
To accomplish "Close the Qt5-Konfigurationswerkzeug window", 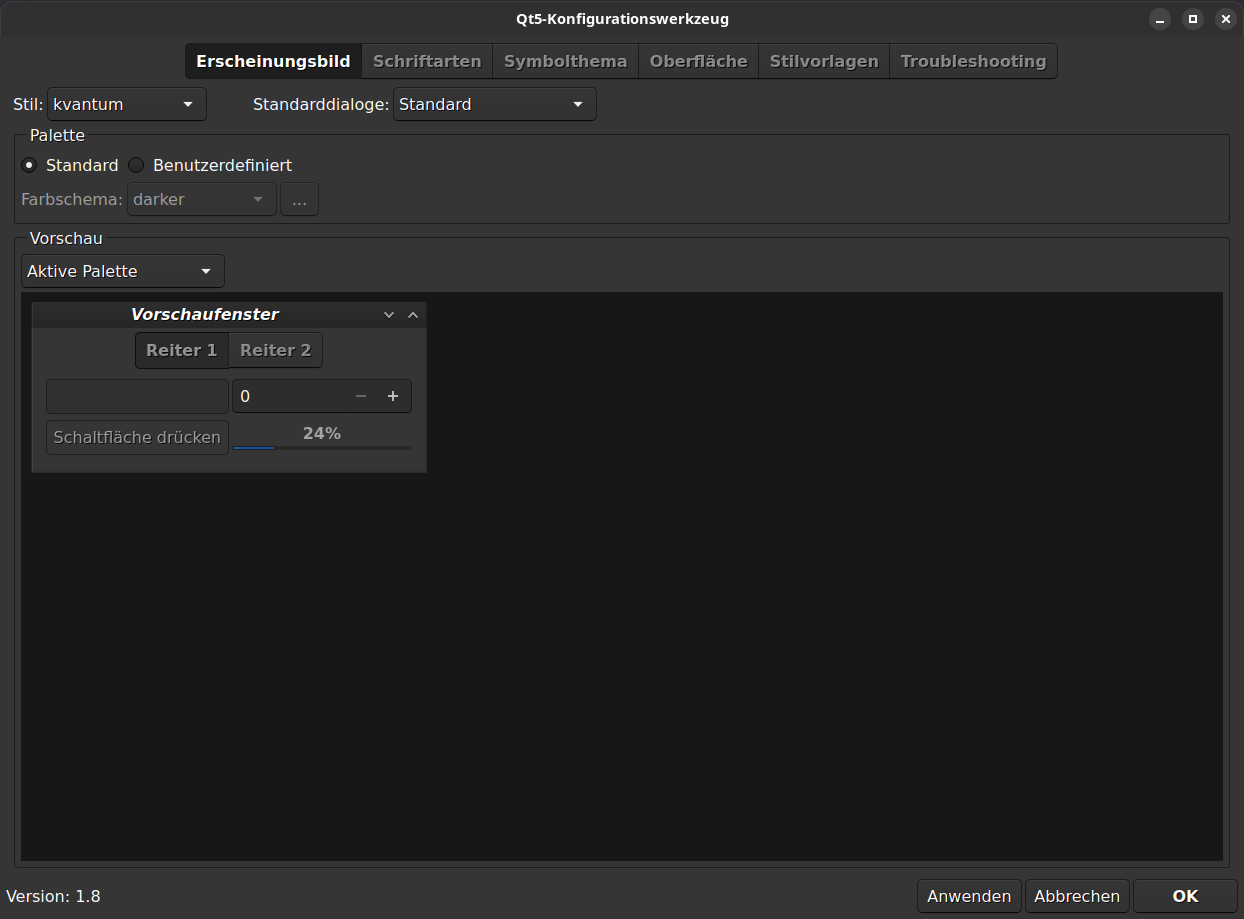I will [x=1224, y=19].
